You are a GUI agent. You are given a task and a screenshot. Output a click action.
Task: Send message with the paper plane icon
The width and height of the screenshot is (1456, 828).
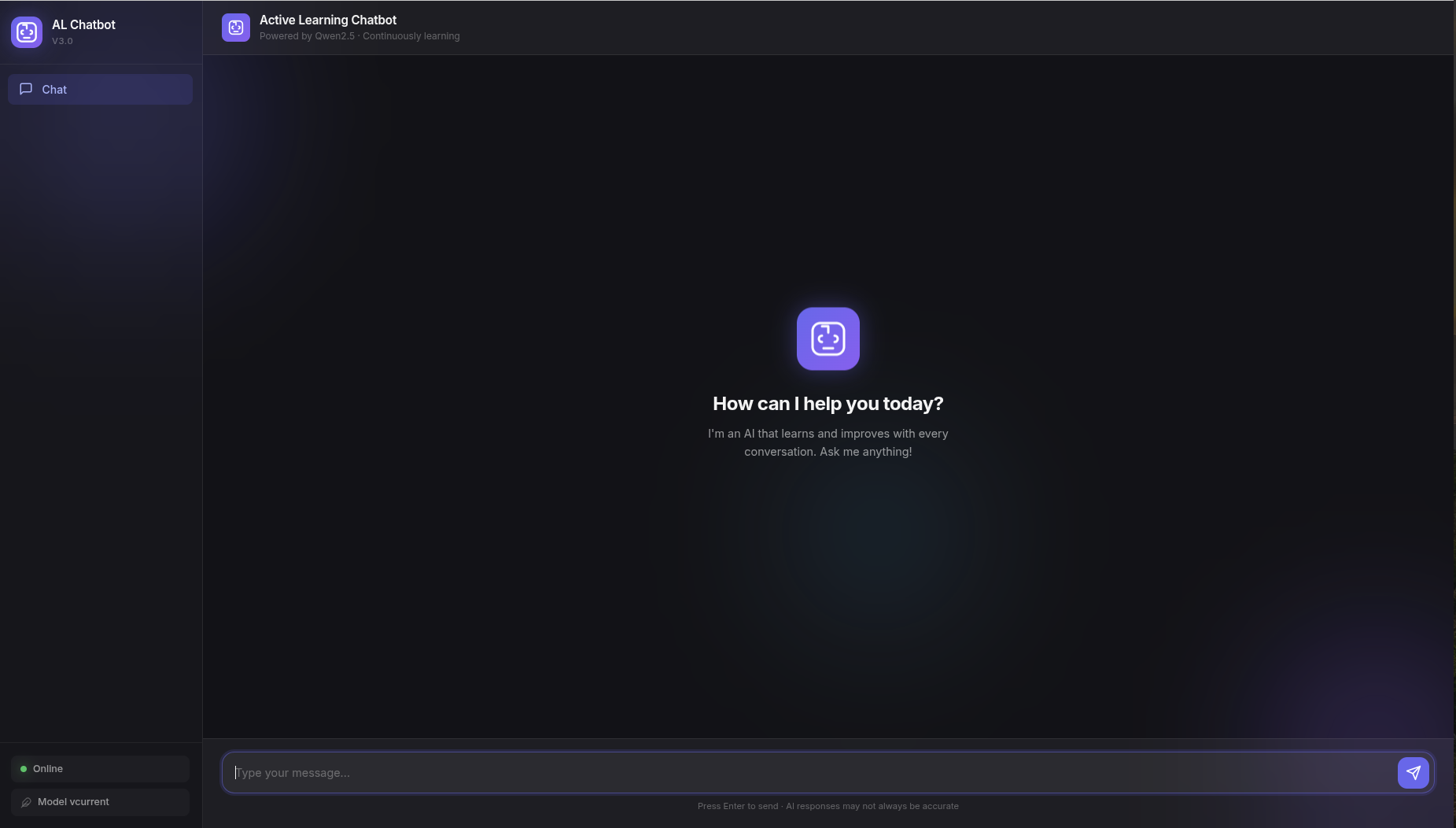1413,772
